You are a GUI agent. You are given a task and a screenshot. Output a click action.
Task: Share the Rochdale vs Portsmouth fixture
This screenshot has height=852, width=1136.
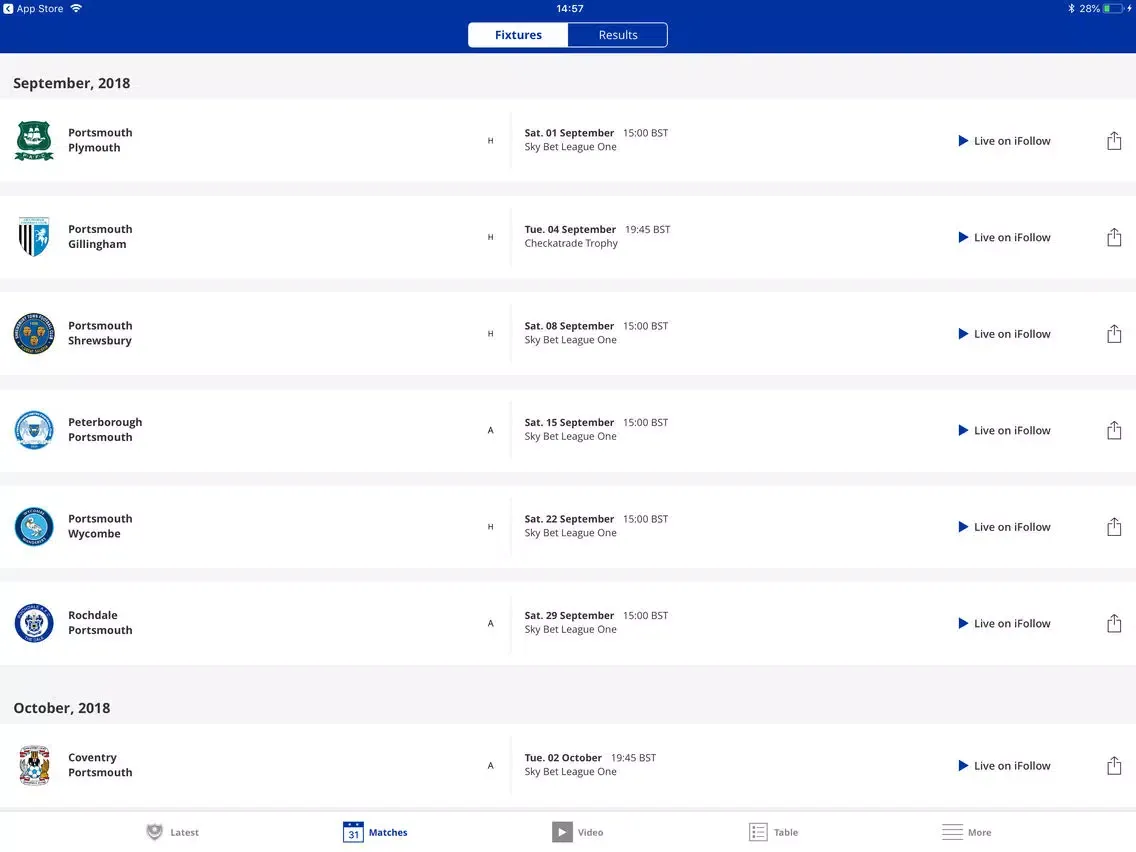click(x=1114, y=623)
